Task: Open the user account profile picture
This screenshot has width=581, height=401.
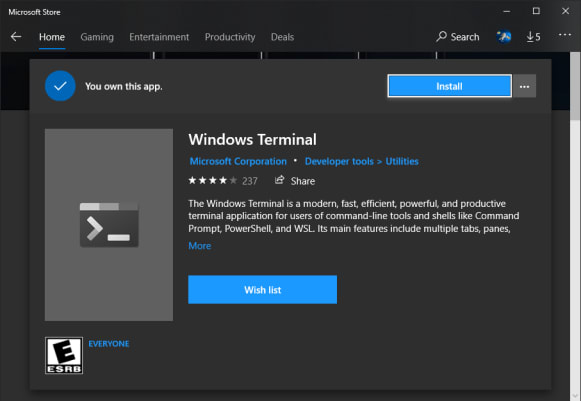Action: pos(504,37)
